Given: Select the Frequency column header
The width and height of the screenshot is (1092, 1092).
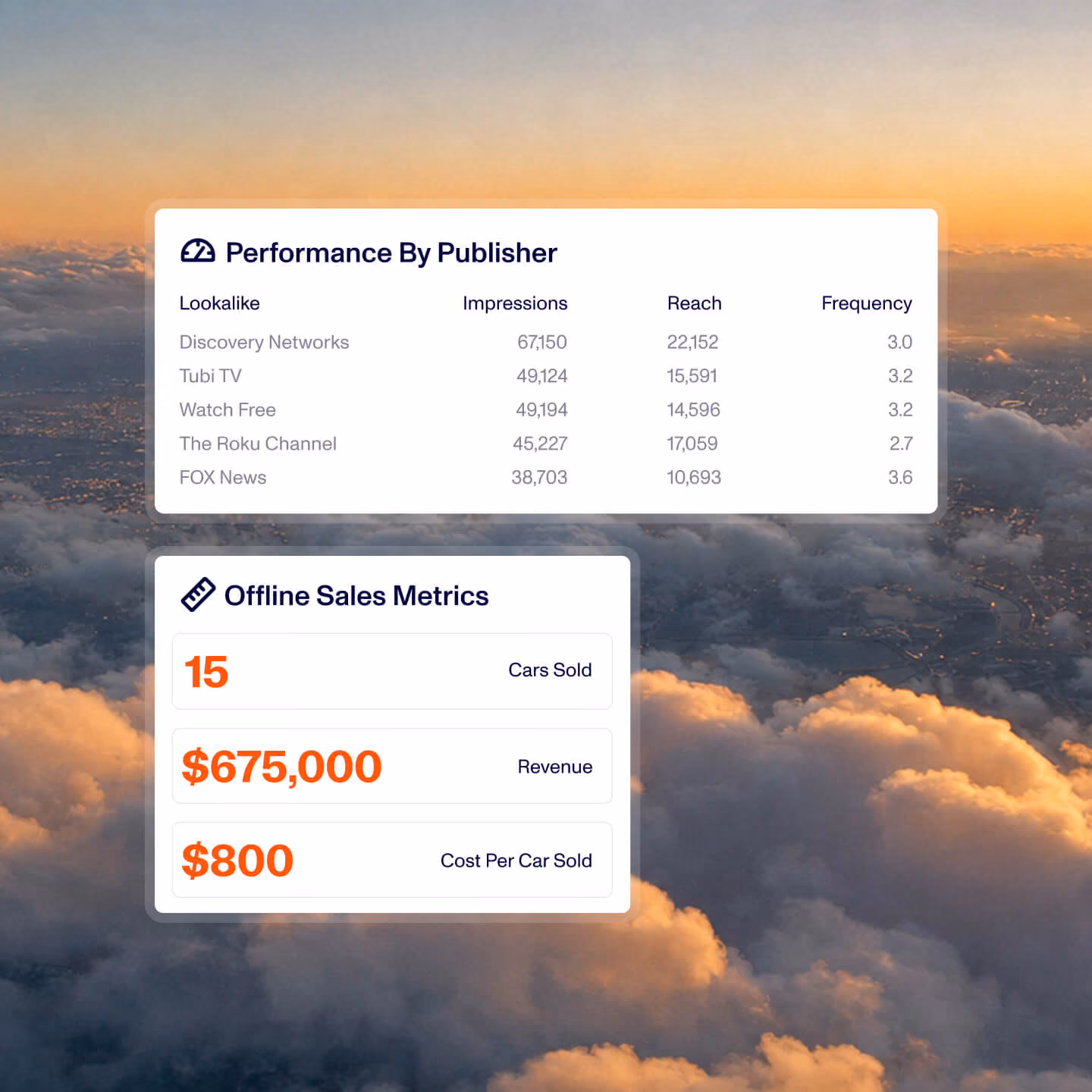Looking at the screenshot, I should coord(867,304).
